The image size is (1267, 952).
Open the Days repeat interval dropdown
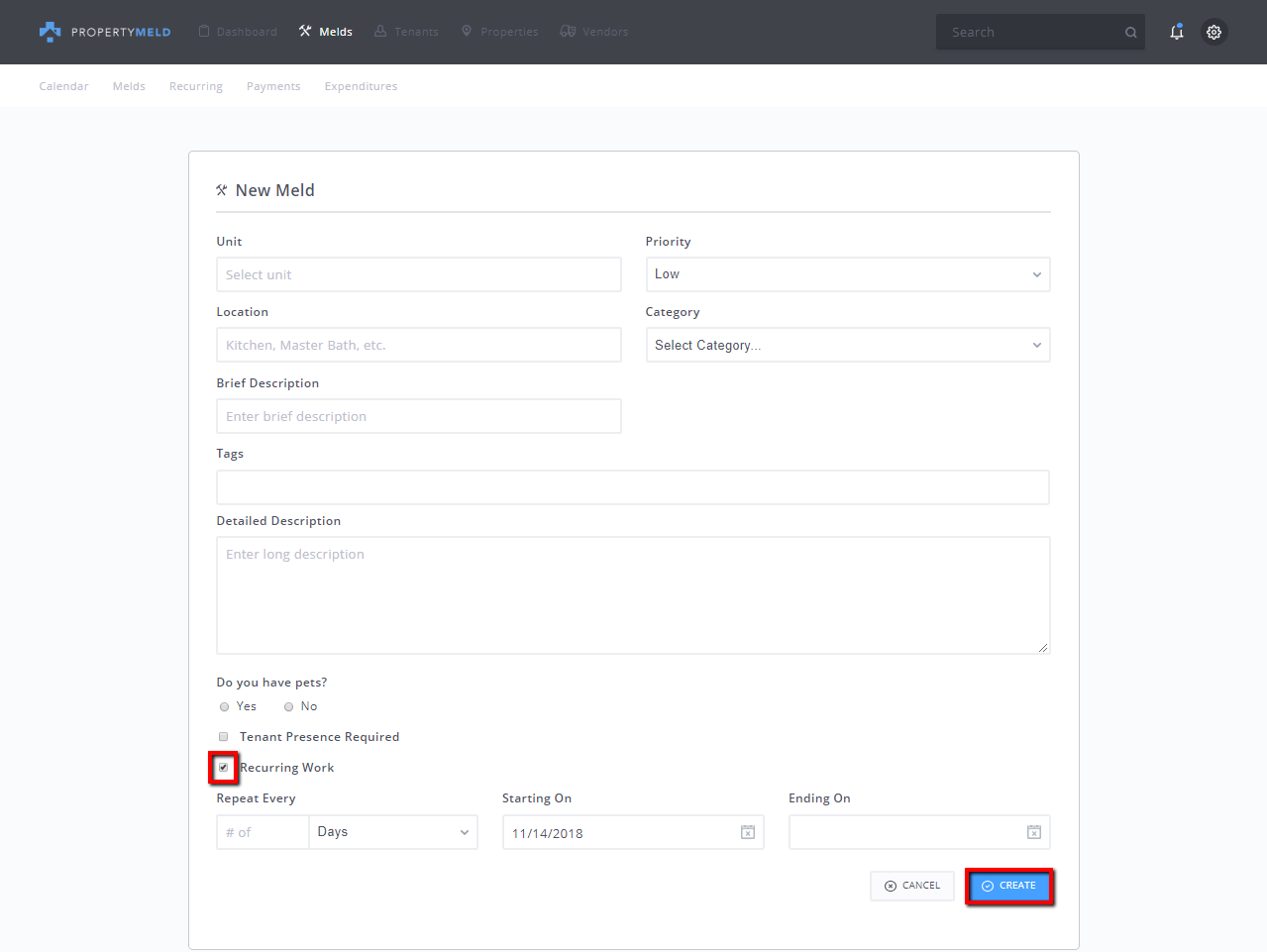pos(392,832)
